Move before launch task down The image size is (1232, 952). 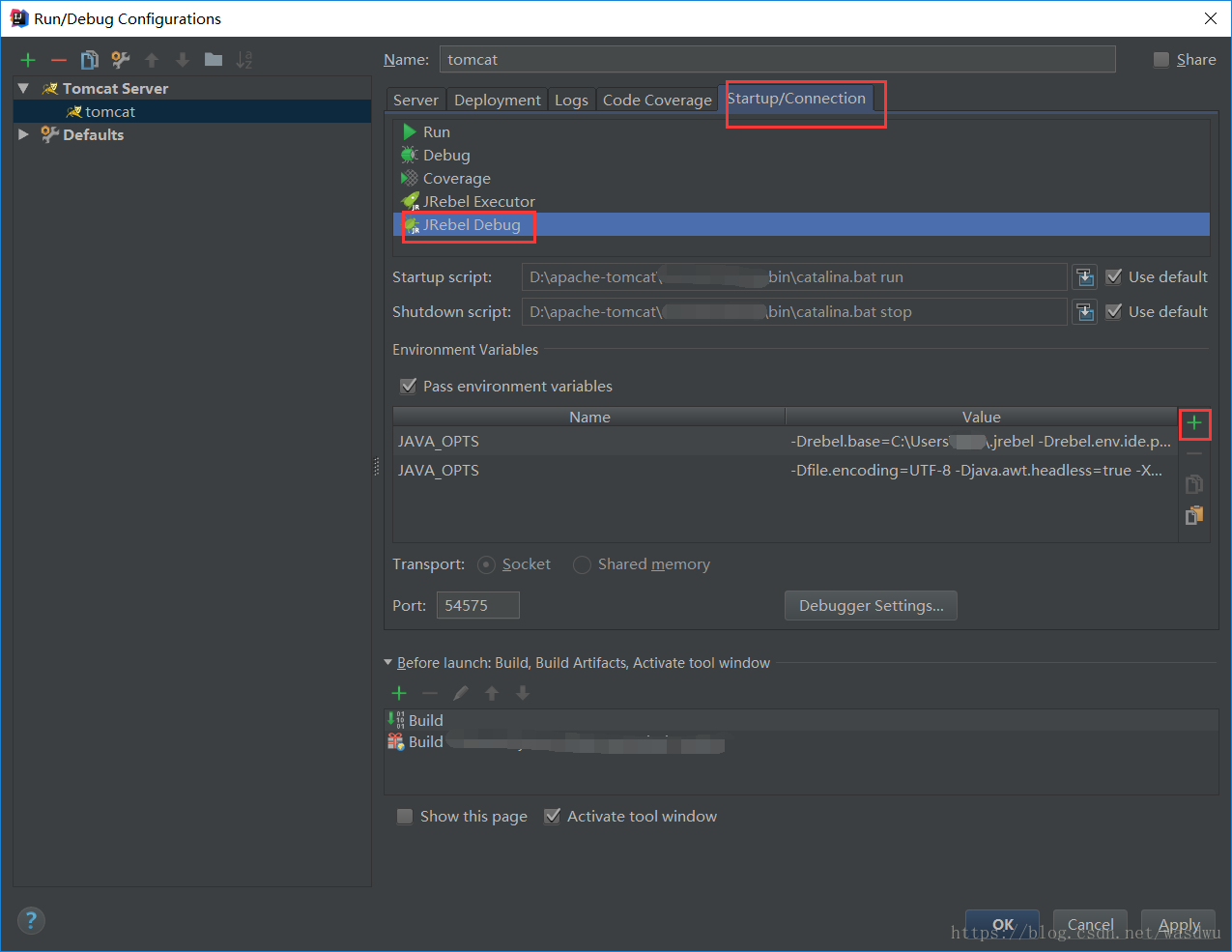click(x=523, y=693)
